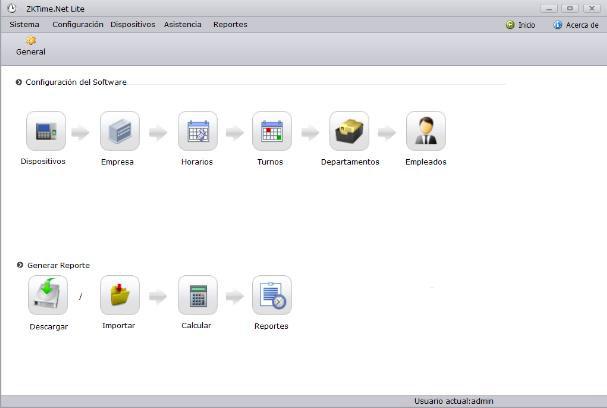607x408 pixels.
Task: Open the Empresa company icon
Action: coord(120,131)
